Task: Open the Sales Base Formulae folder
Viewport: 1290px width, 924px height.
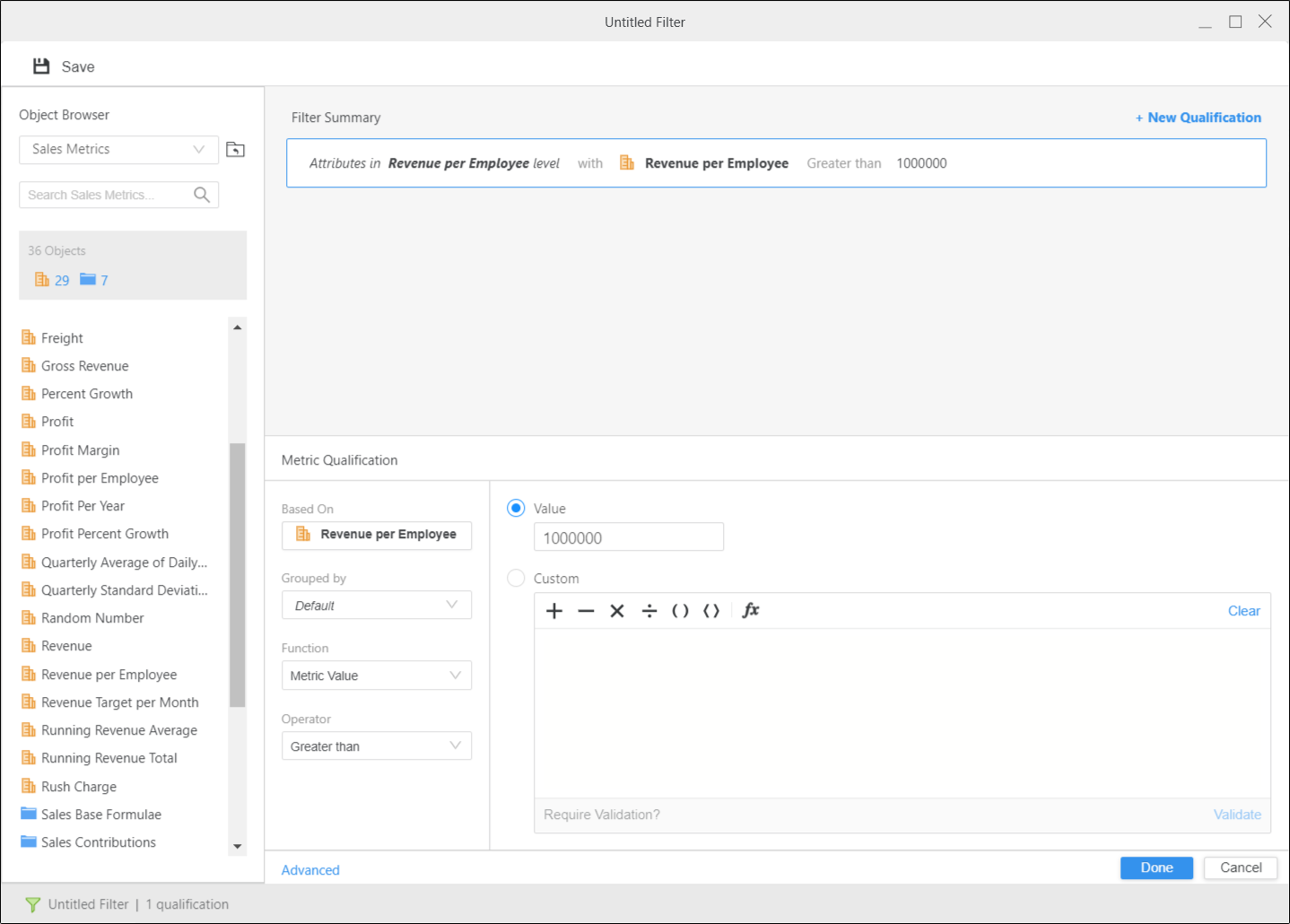Action: click(x=100, y=815)
